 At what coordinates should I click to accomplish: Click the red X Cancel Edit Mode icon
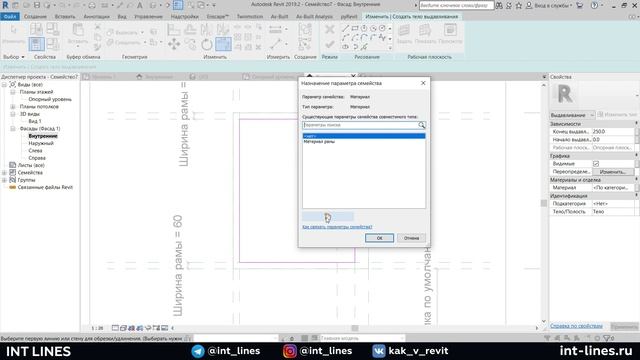(330, 29)
